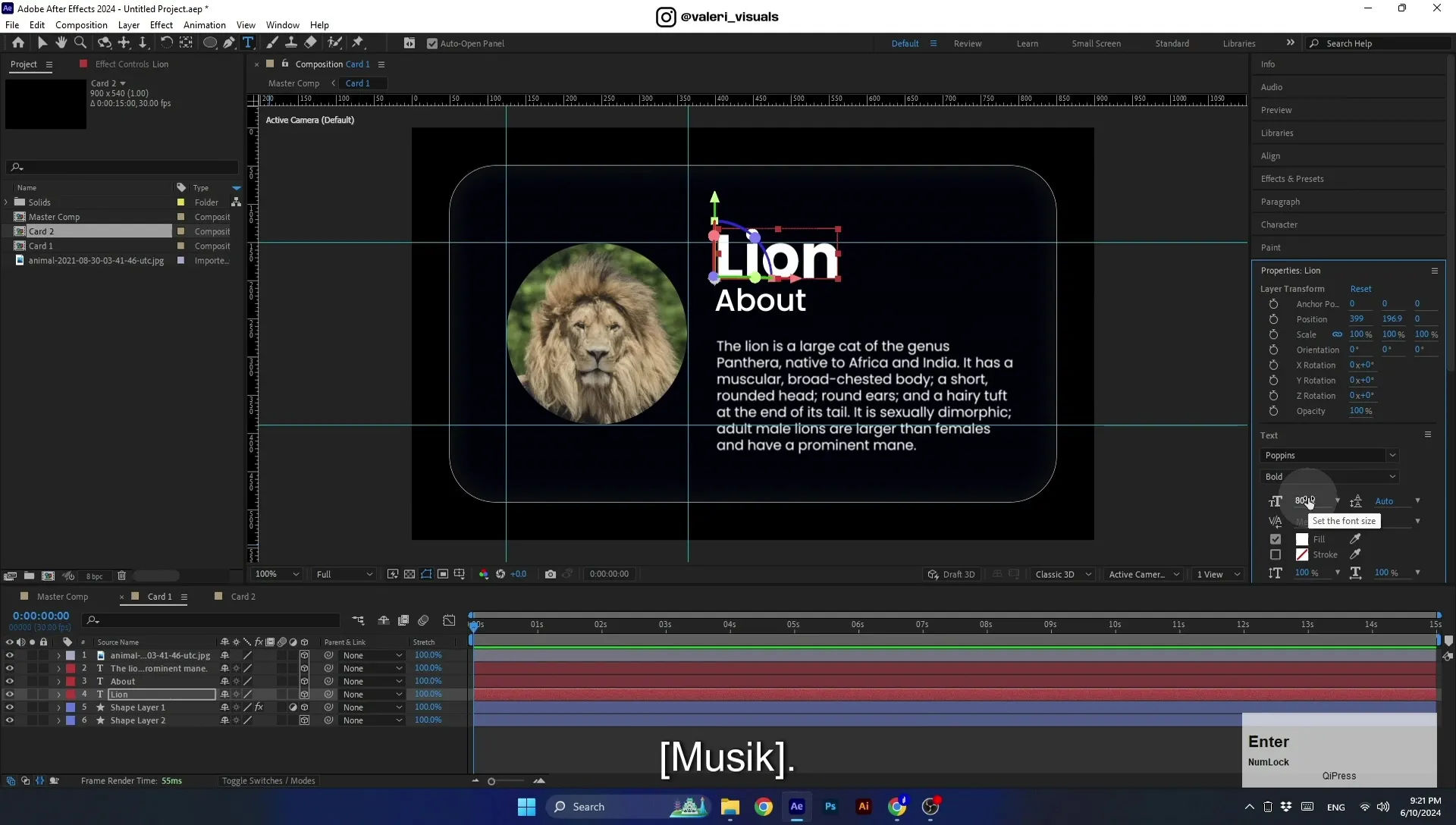Screen dimensions: 1456x825
Task: Open the Effects & Presets panel
Action: [1292, 179]
